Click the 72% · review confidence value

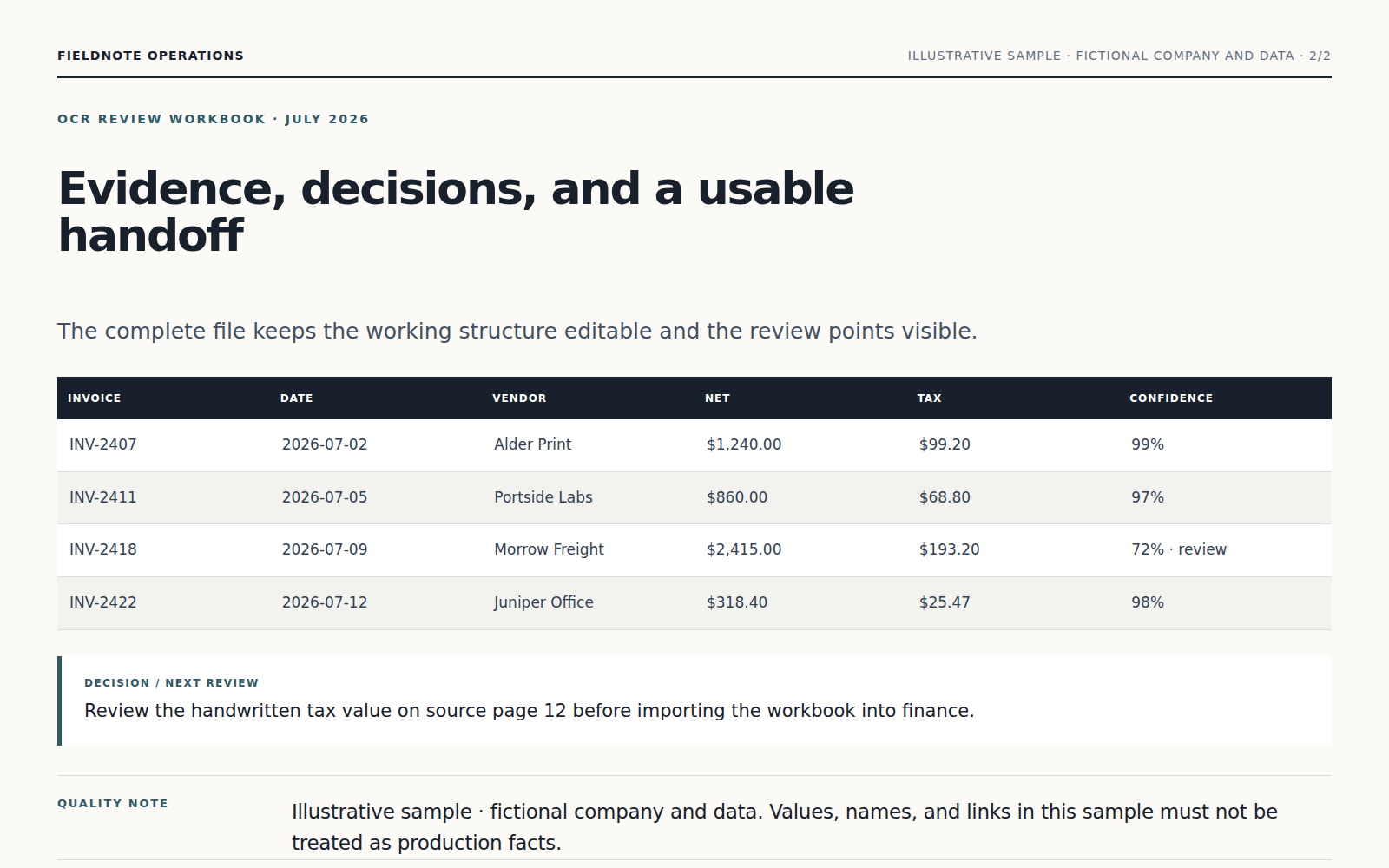coord(1179,549)
